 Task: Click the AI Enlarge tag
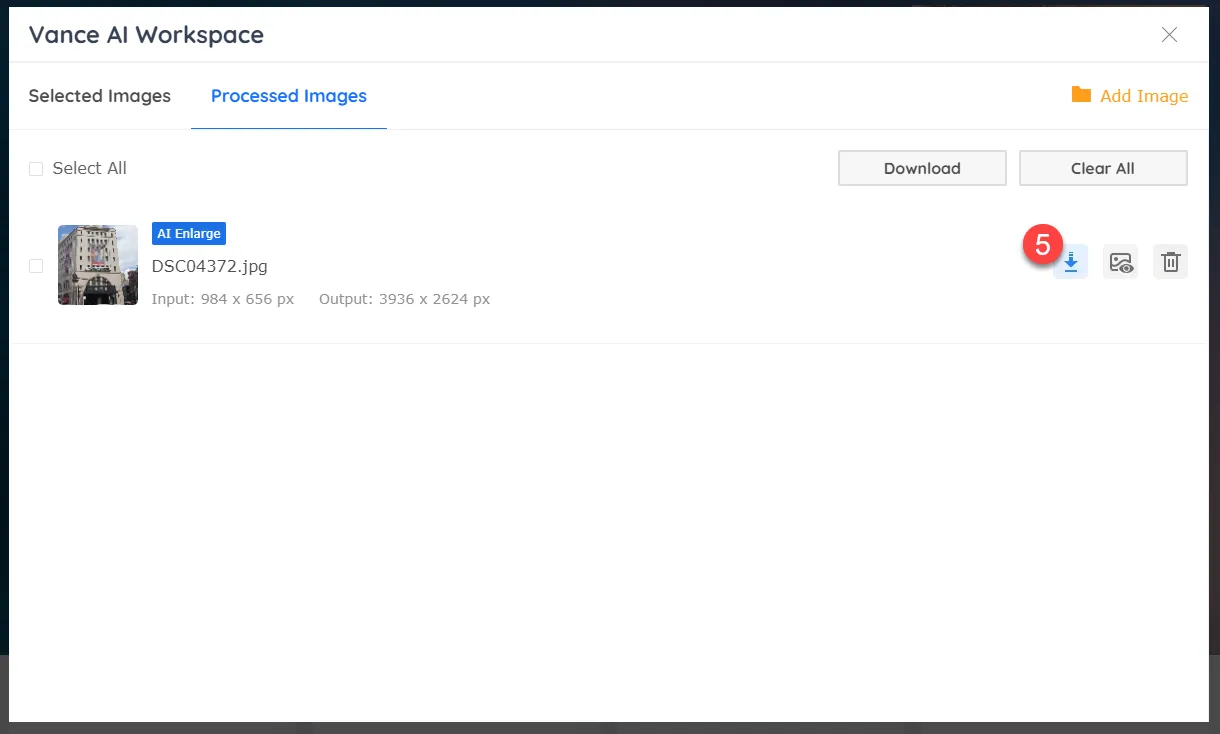click(189, 233)
